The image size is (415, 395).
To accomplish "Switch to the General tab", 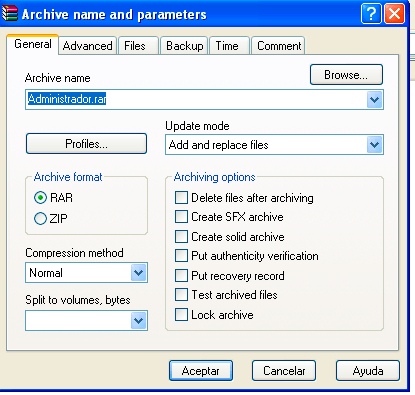I will [x=33, y=44].
